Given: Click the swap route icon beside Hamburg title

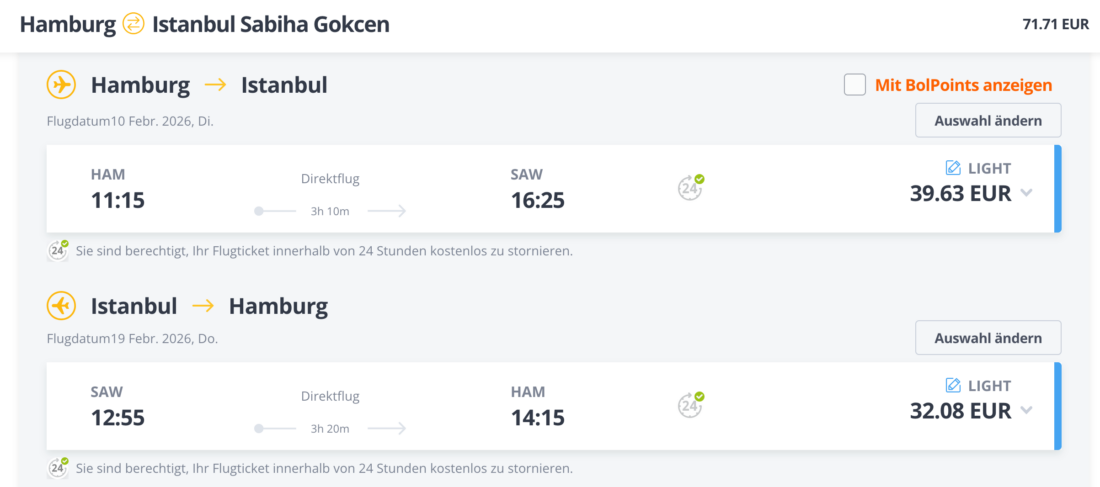Looking at the screenshot, I should click(134, 25).
